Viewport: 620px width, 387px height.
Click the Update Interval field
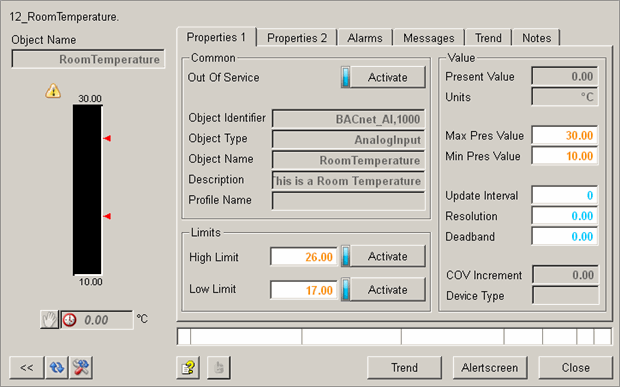click(565, 195)
